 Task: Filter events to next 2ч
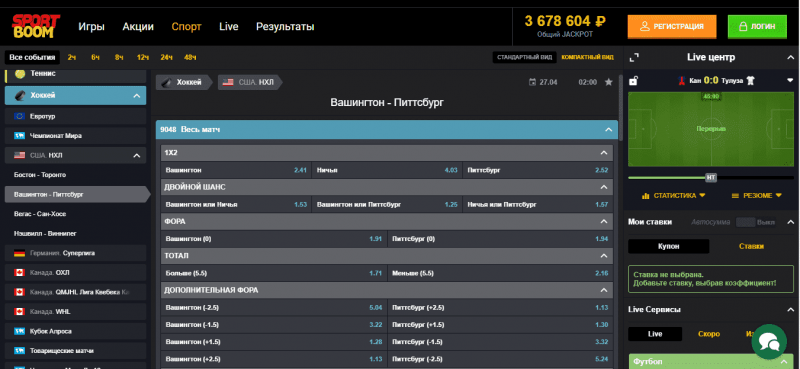click(71, 57)
